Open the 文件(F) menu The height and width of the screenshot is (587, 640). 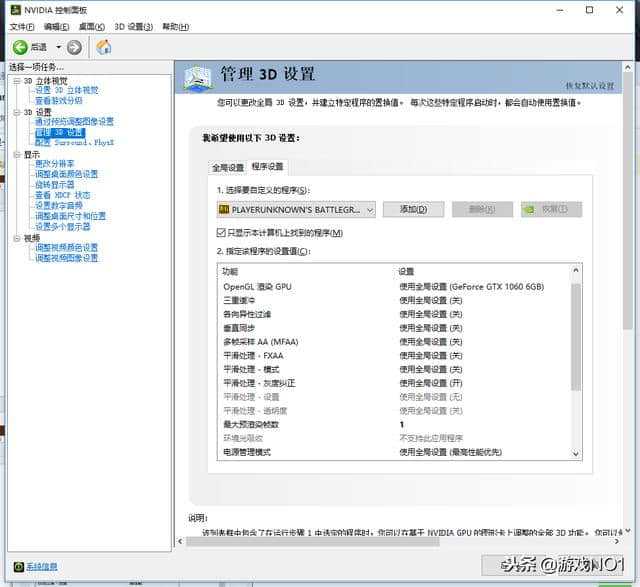point(22,27)
